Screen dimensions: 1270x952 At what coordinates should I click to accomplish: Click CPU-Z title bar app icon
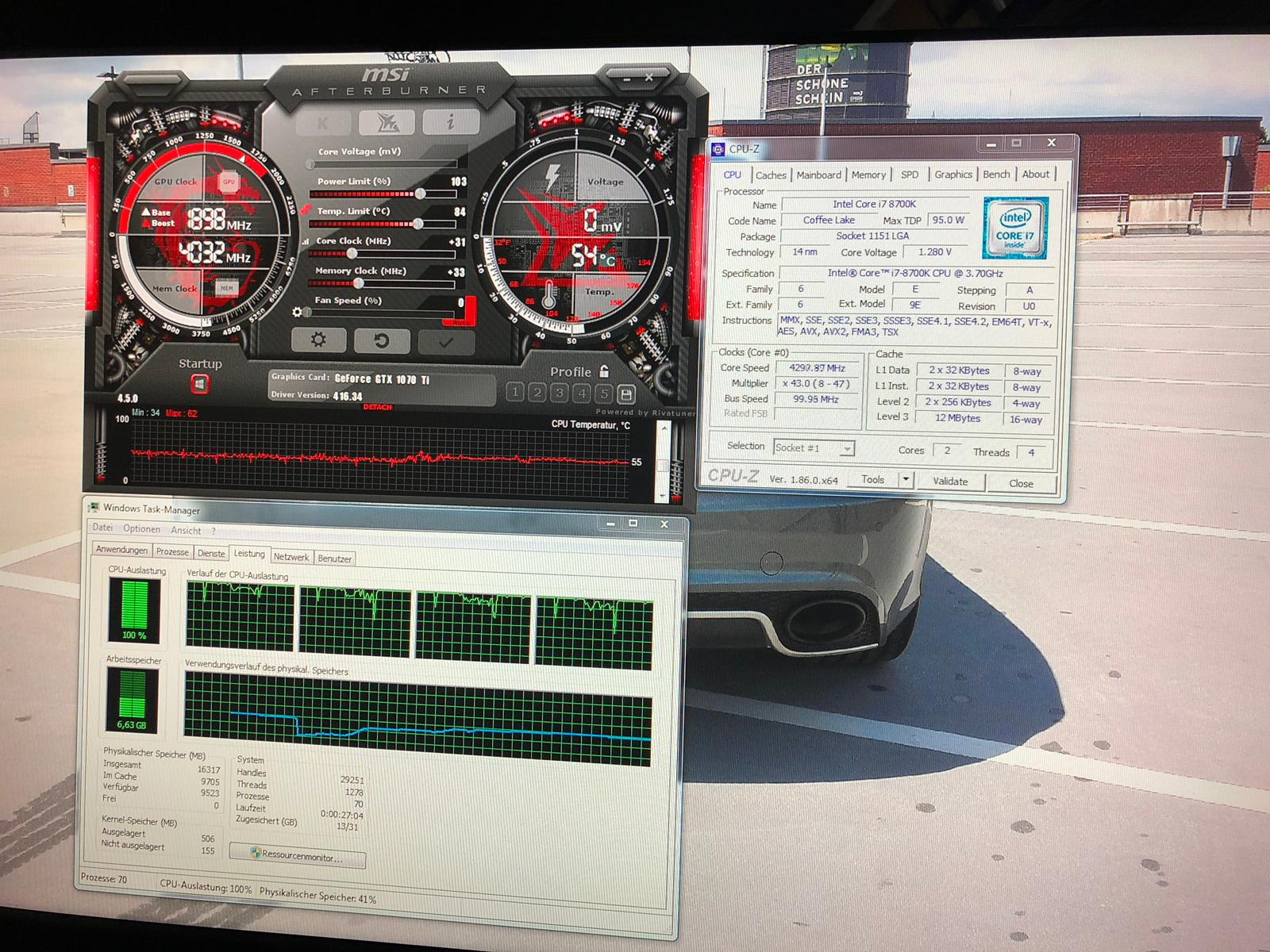[x=718, y=148]
